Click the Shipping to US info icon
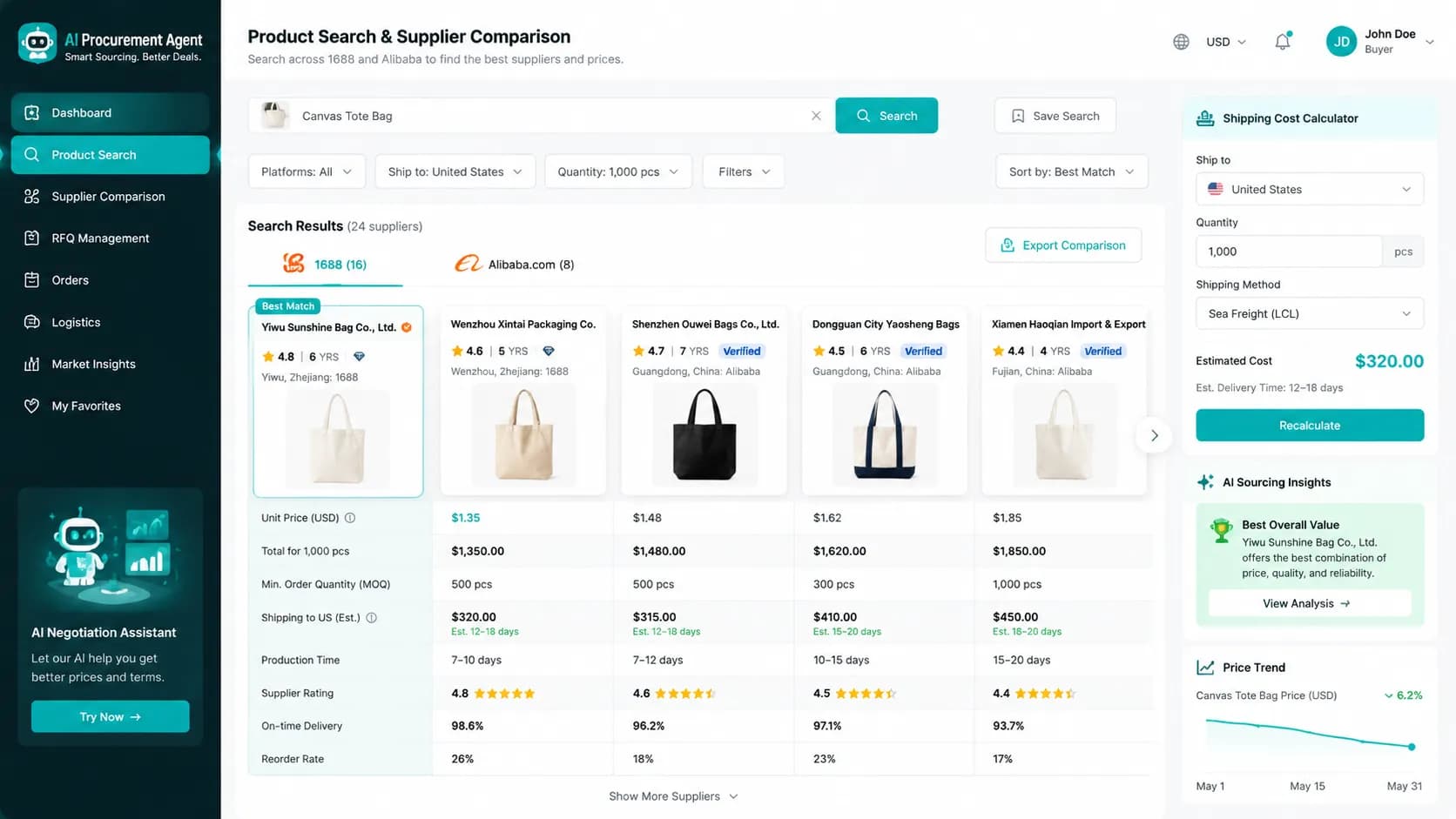Viewport: 1456px width, 819px height. (x=371, y=618)
